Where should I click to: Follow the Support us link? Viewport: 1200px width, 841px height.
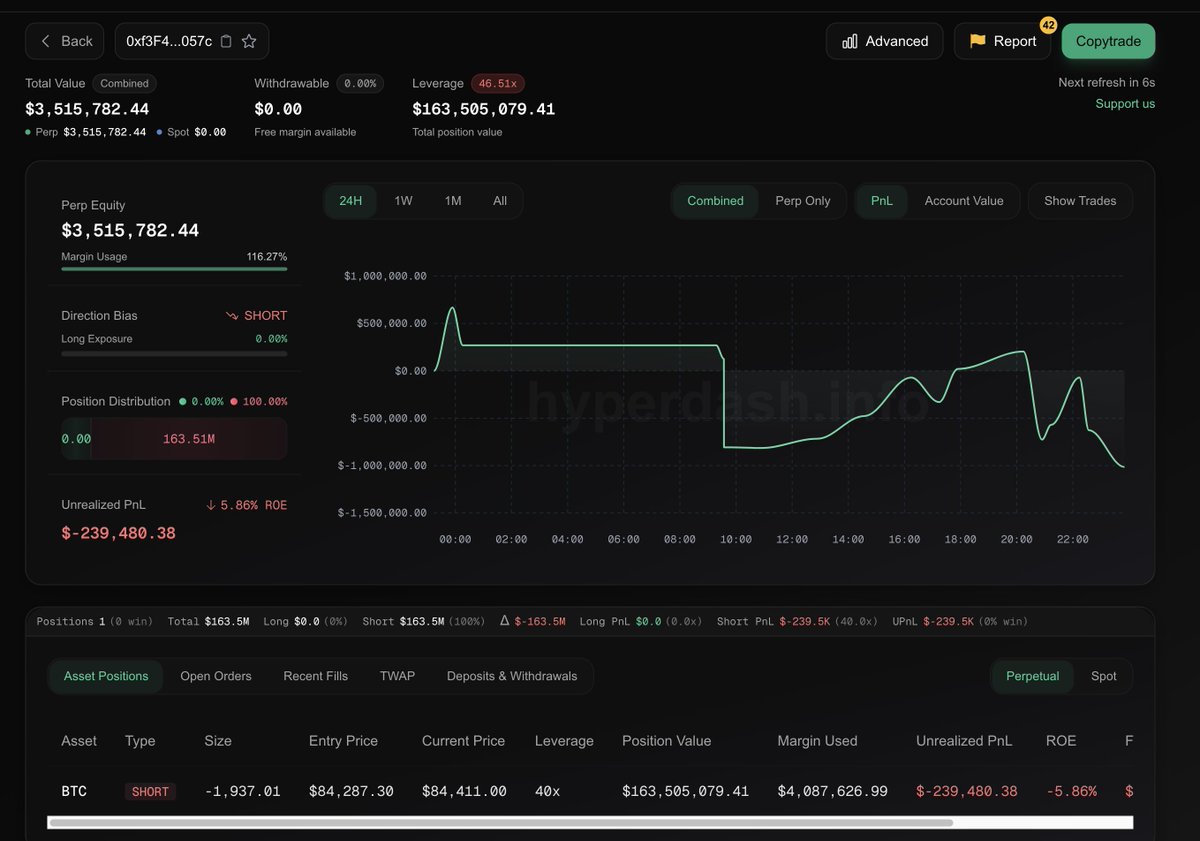tap(1125, 104)
